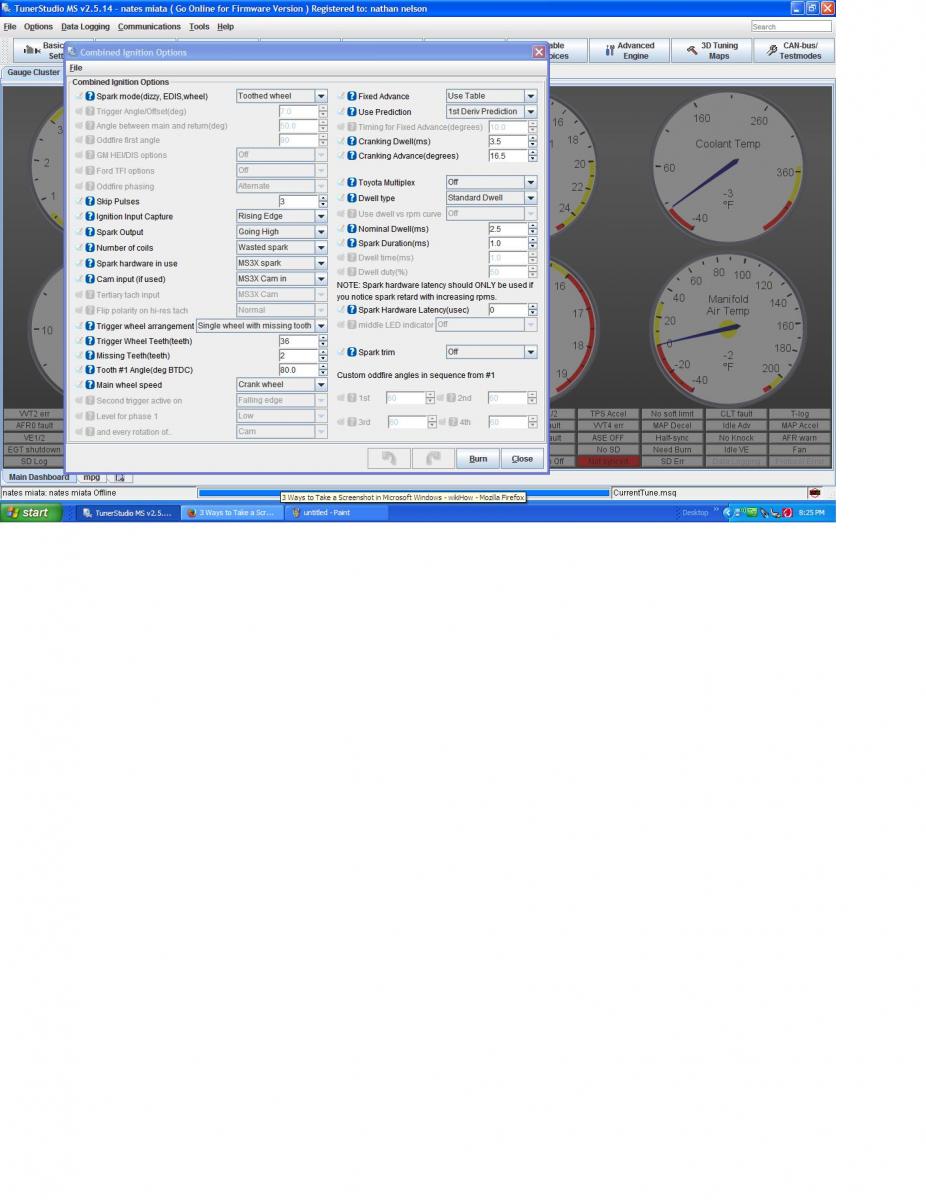This screenshot has width=926, height=1200.
Task: Click help icon for Dwell type
Action: (352, 198)
